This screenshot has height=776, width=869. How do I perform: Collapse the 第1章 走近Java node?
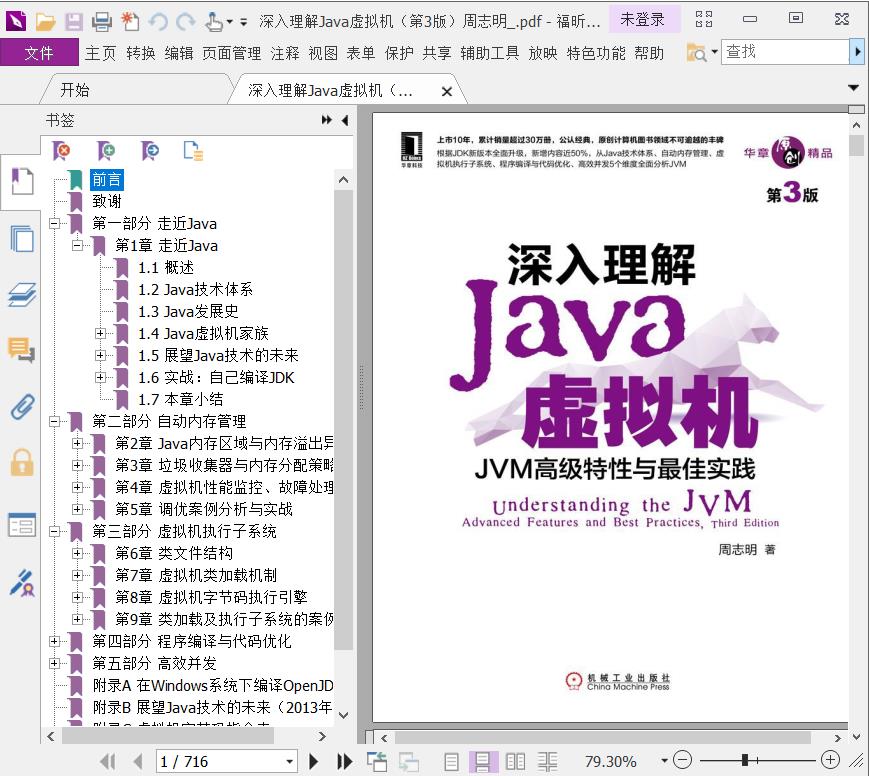click(77, 245)
